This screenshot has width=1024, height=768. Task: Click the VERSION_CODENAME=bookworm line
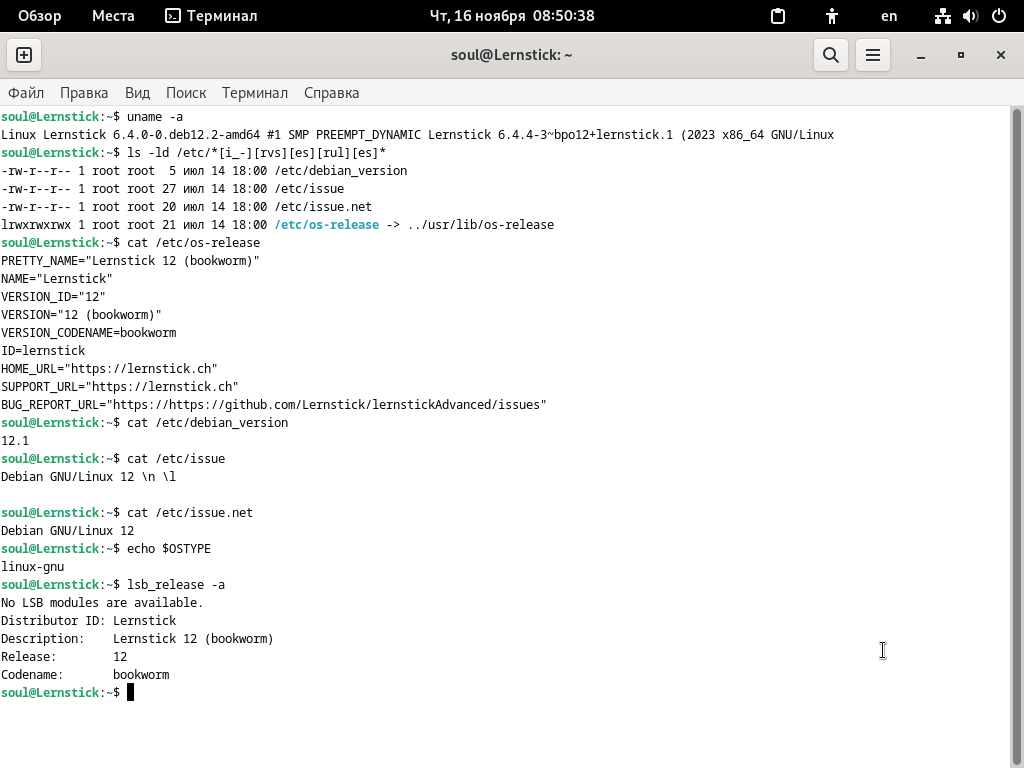click(88, 333)
